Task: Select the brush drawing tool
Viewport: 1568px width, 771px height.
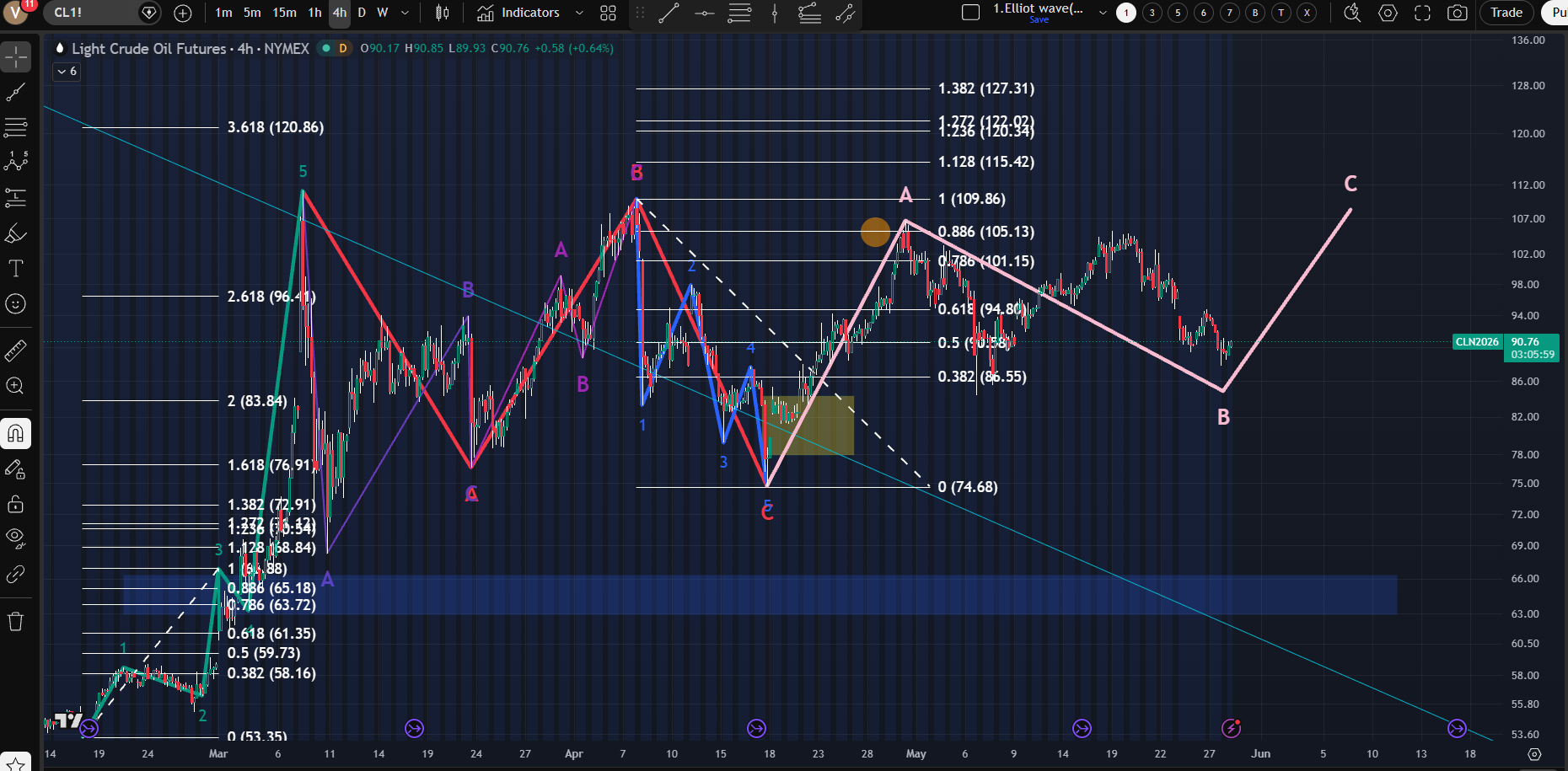Action: tap(16, 233)
